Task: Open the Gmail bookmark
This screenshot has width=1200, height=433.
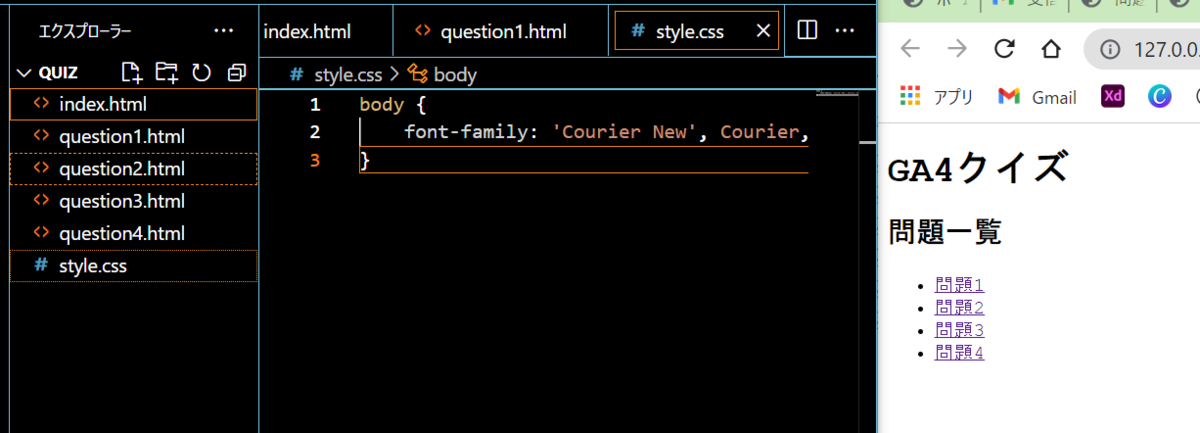Action: [1037, 96]
